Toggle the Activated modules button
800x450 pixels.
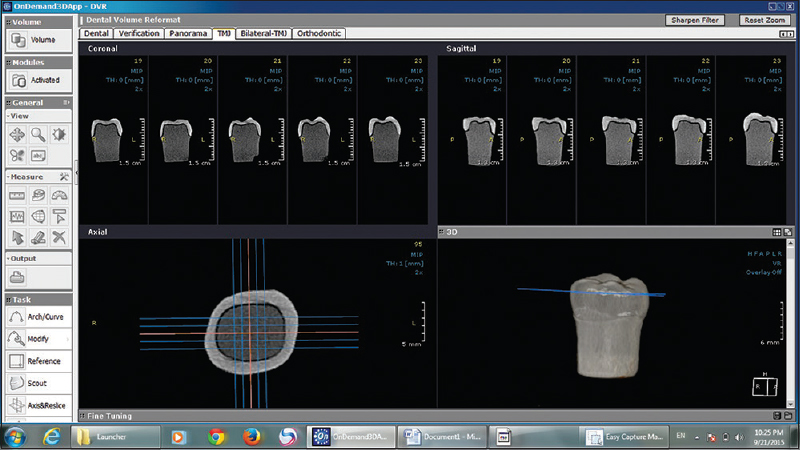point(36,80)
